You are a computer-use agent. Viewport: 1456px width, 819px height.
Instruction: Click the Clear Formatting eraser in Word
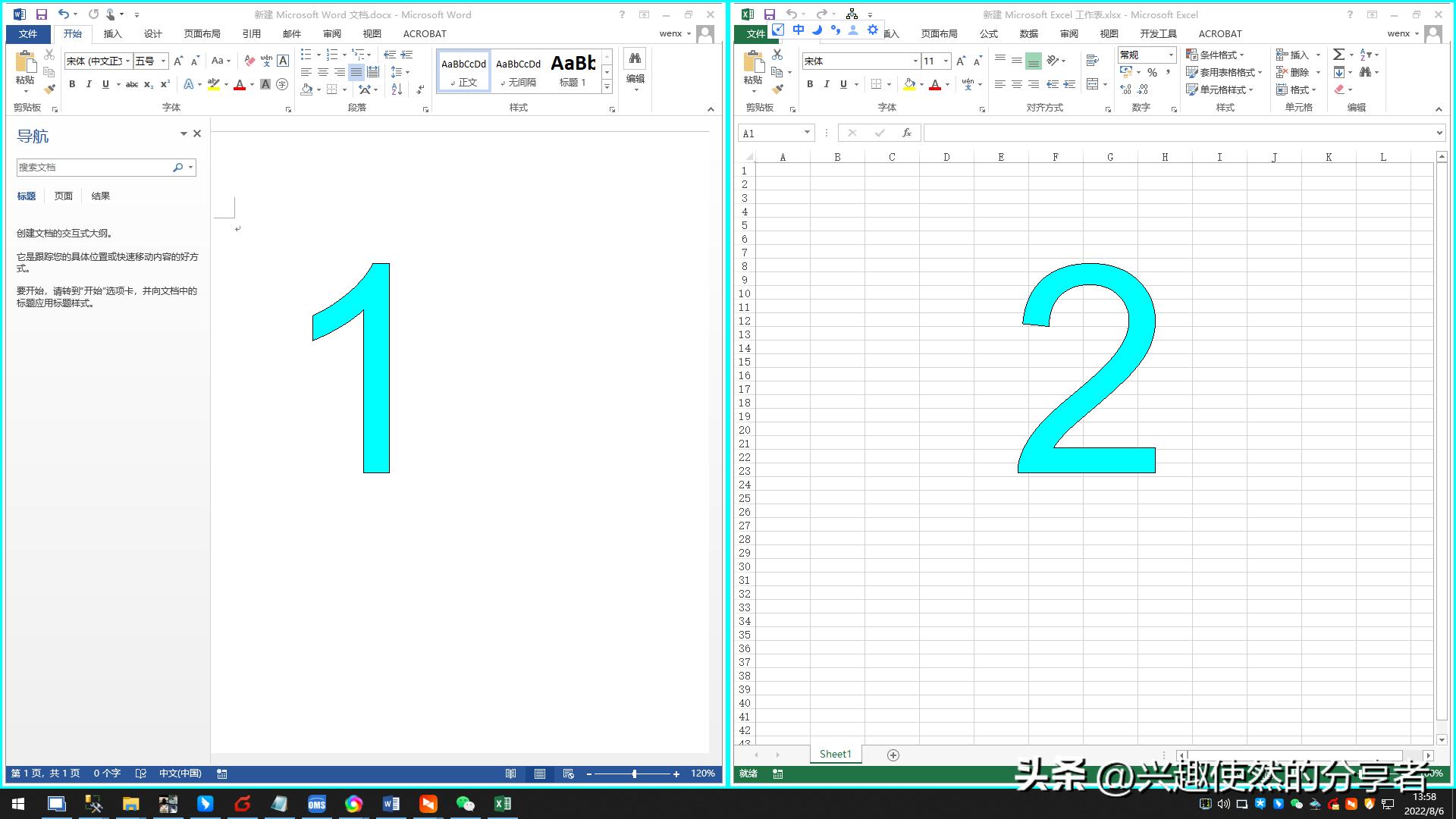249,61
